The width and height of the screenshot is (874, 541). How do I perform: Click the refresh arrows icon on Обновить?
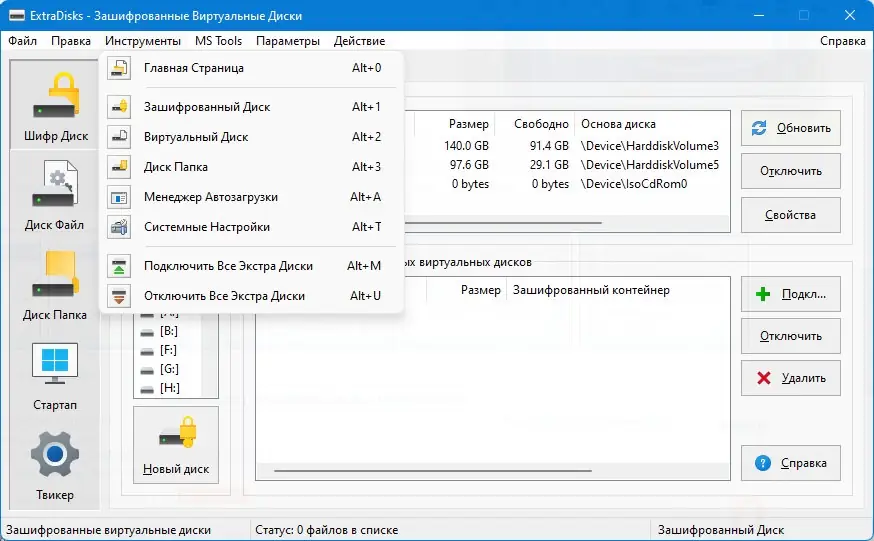click(759, 128)
